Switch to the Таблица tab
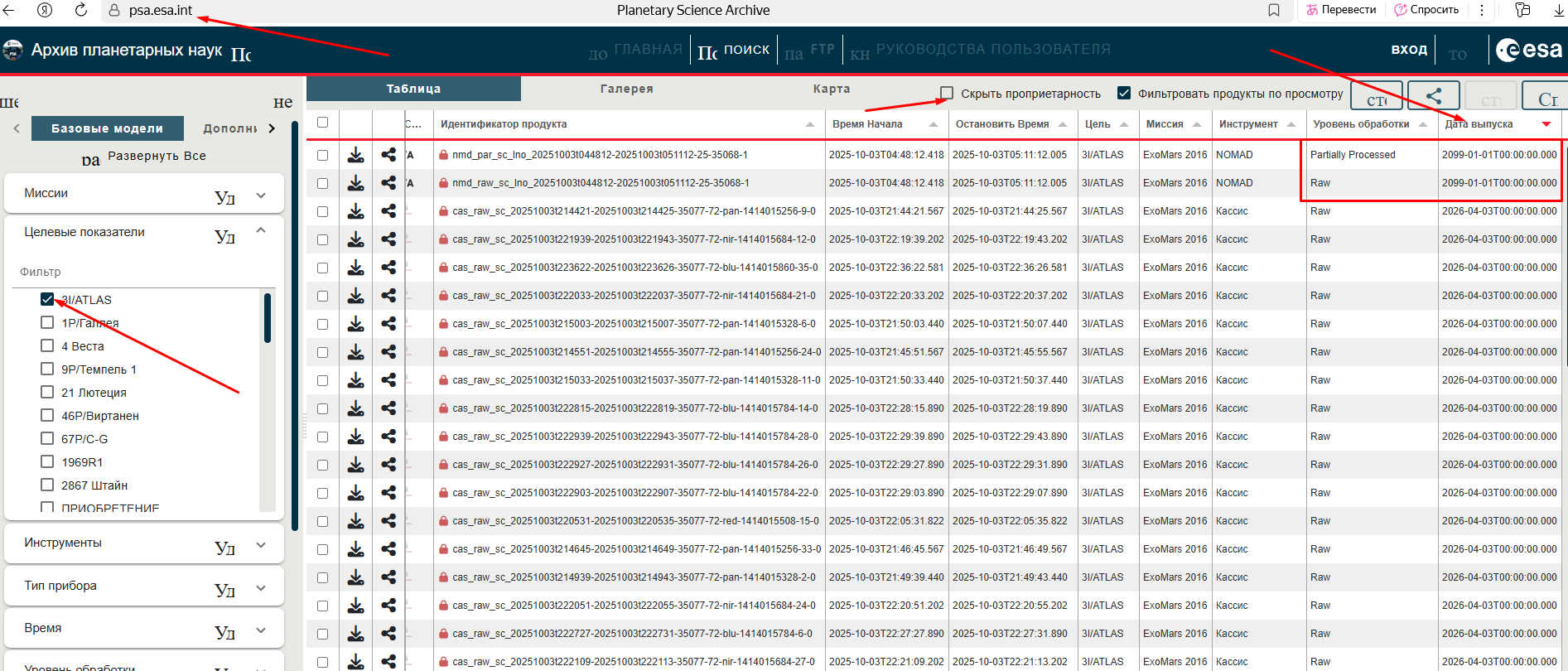Screen dimensions: 1568x671 click(413, 89)
